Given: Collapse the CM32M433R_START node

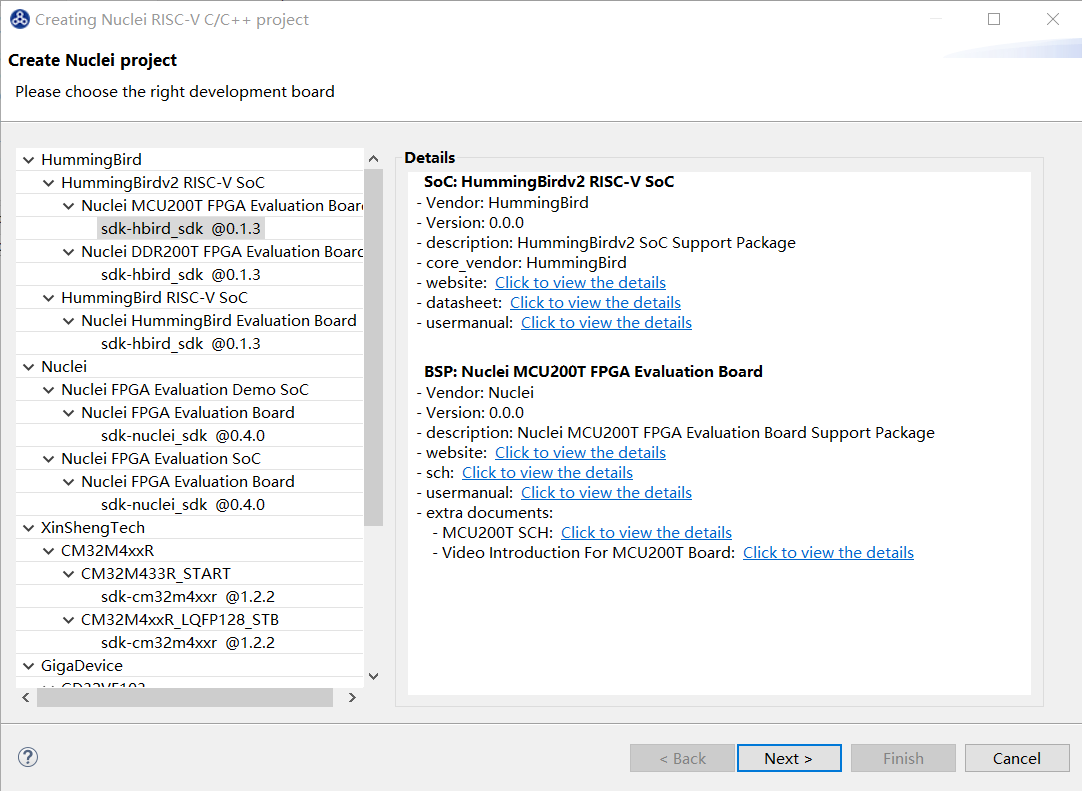Looking at the screenshot, I should click(68, 574).
